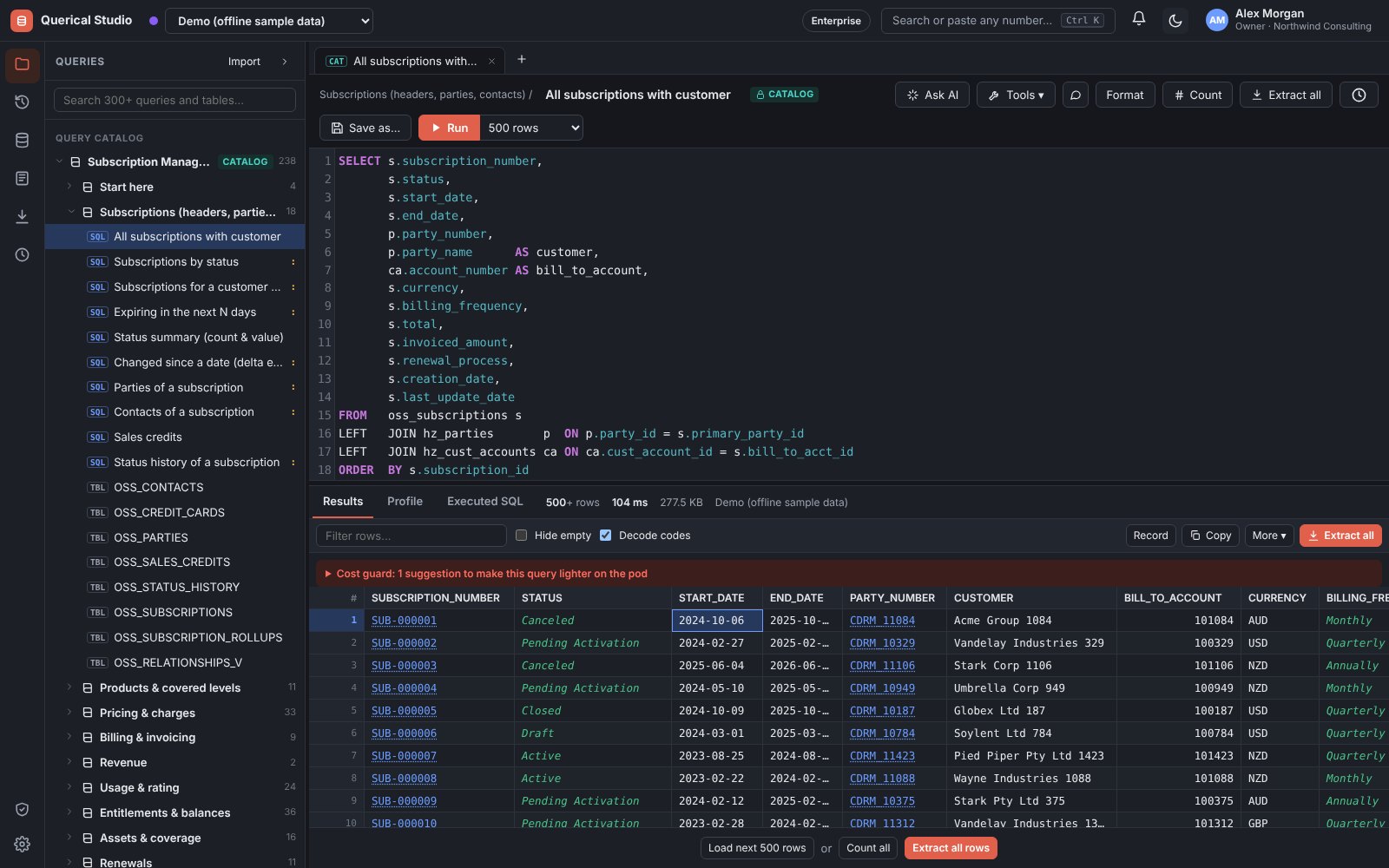Open the history sidebar icon
This screenshot has width=1389, height=868.
point(23,102)
